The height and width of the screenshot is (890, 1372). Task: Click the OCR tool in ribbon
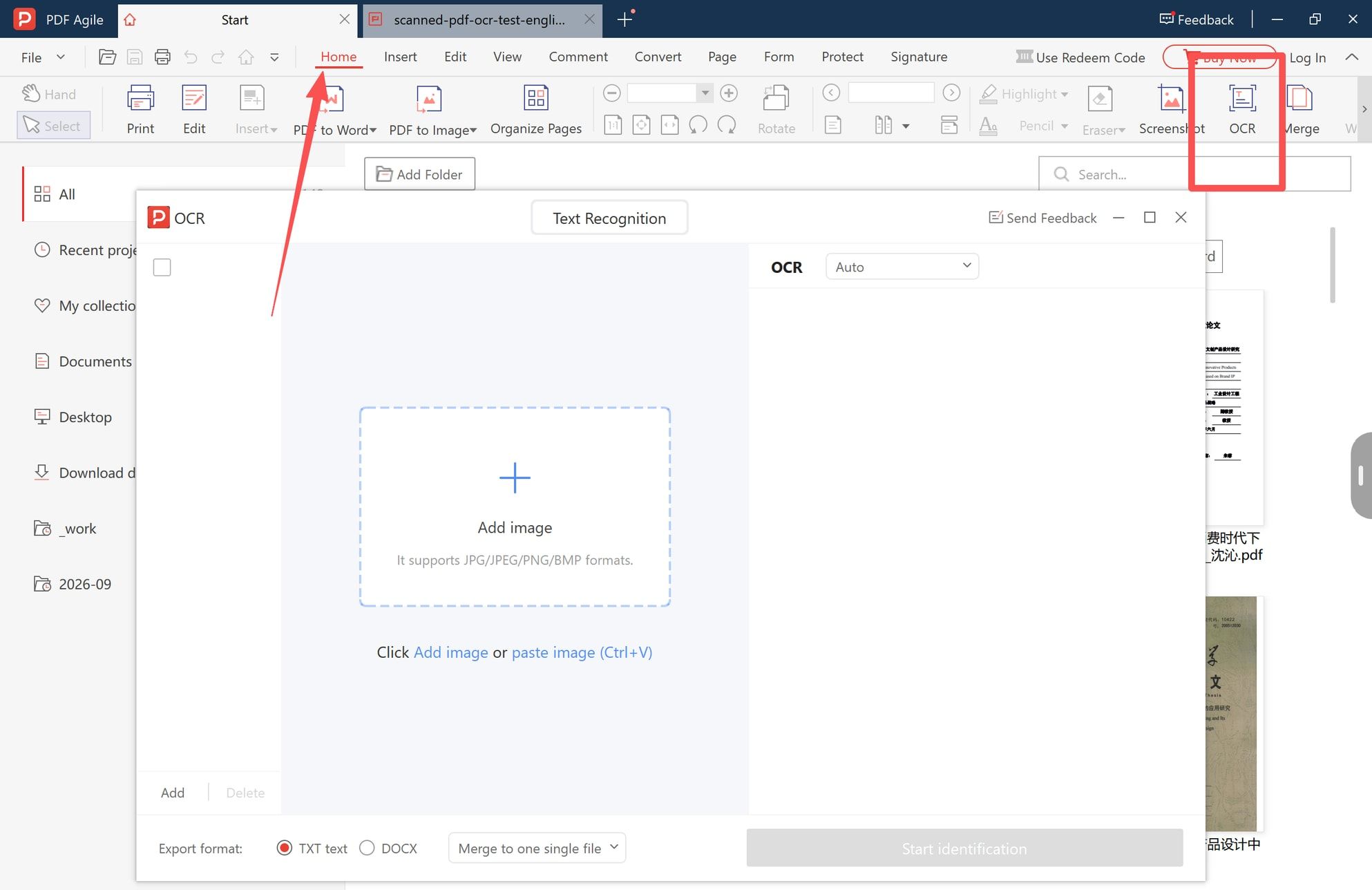(x=1242, y=109)
